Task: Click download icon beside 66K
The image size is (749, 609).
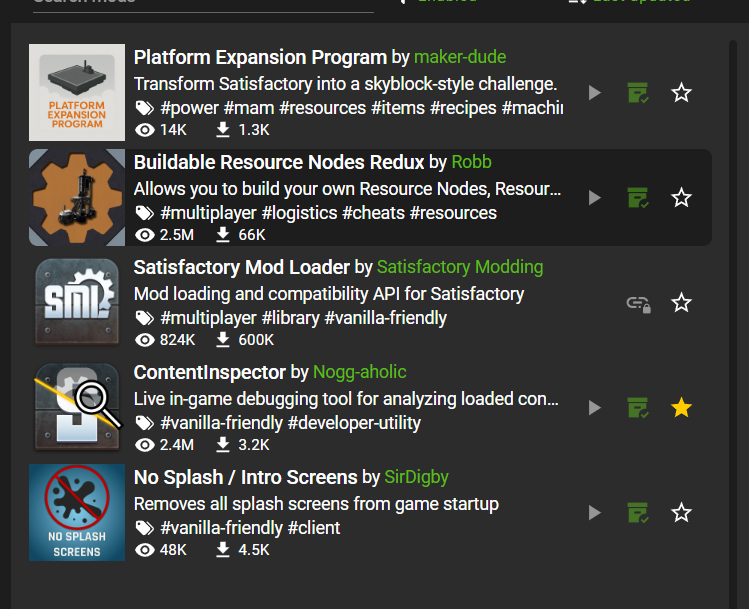Action: [223, 235]
